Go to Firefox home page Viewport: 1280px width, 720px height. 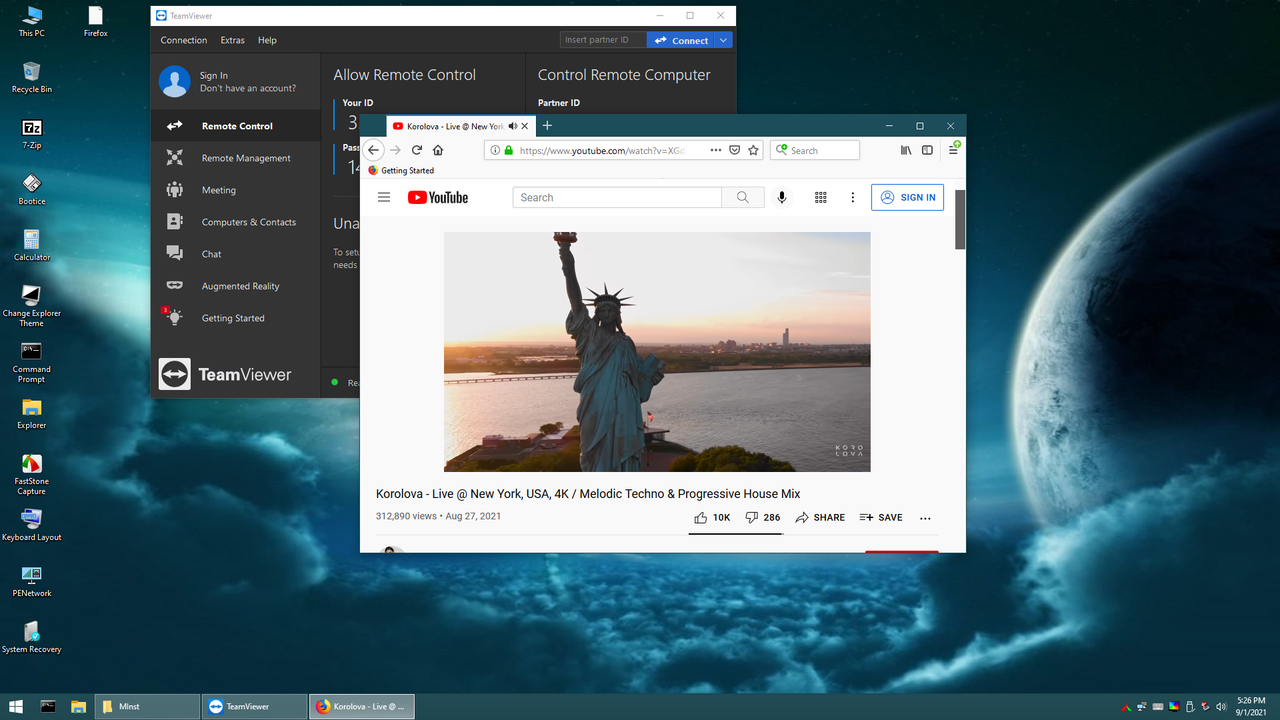pos(438,150)
